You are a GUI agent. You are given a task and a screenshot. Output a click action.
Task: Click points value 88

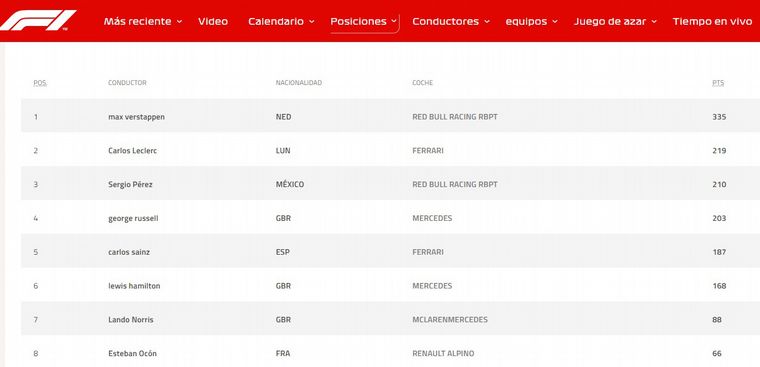[717, 320]
